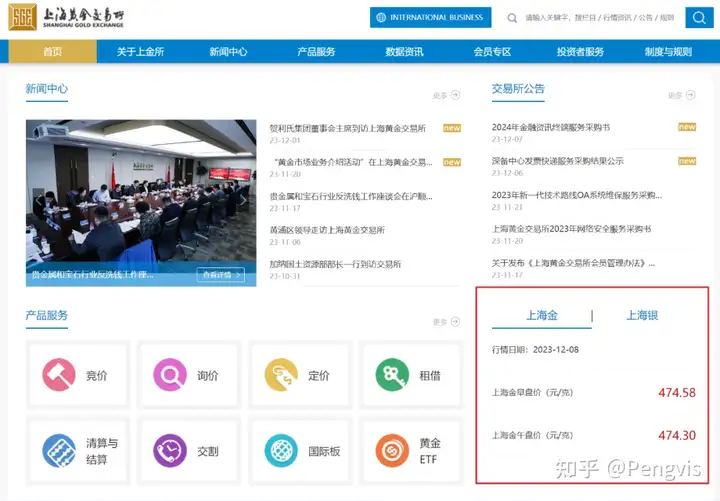The width and height of the screenshot is (720, 501).
Task: Switch to the 上海银 tab
Action: 642,315
